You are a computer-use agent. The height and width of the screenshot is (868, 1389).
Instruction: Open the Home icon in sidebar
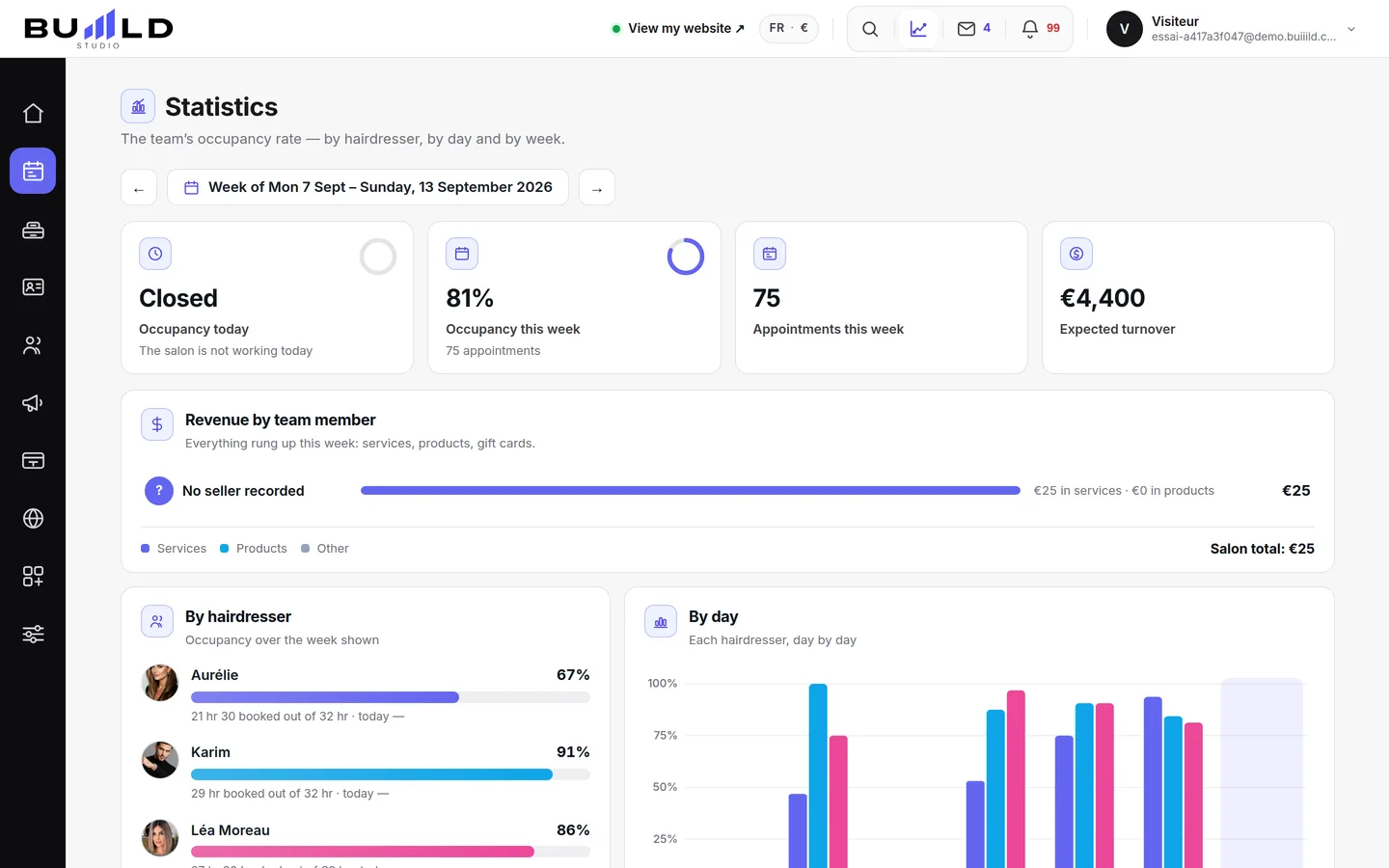coord(33,114)
